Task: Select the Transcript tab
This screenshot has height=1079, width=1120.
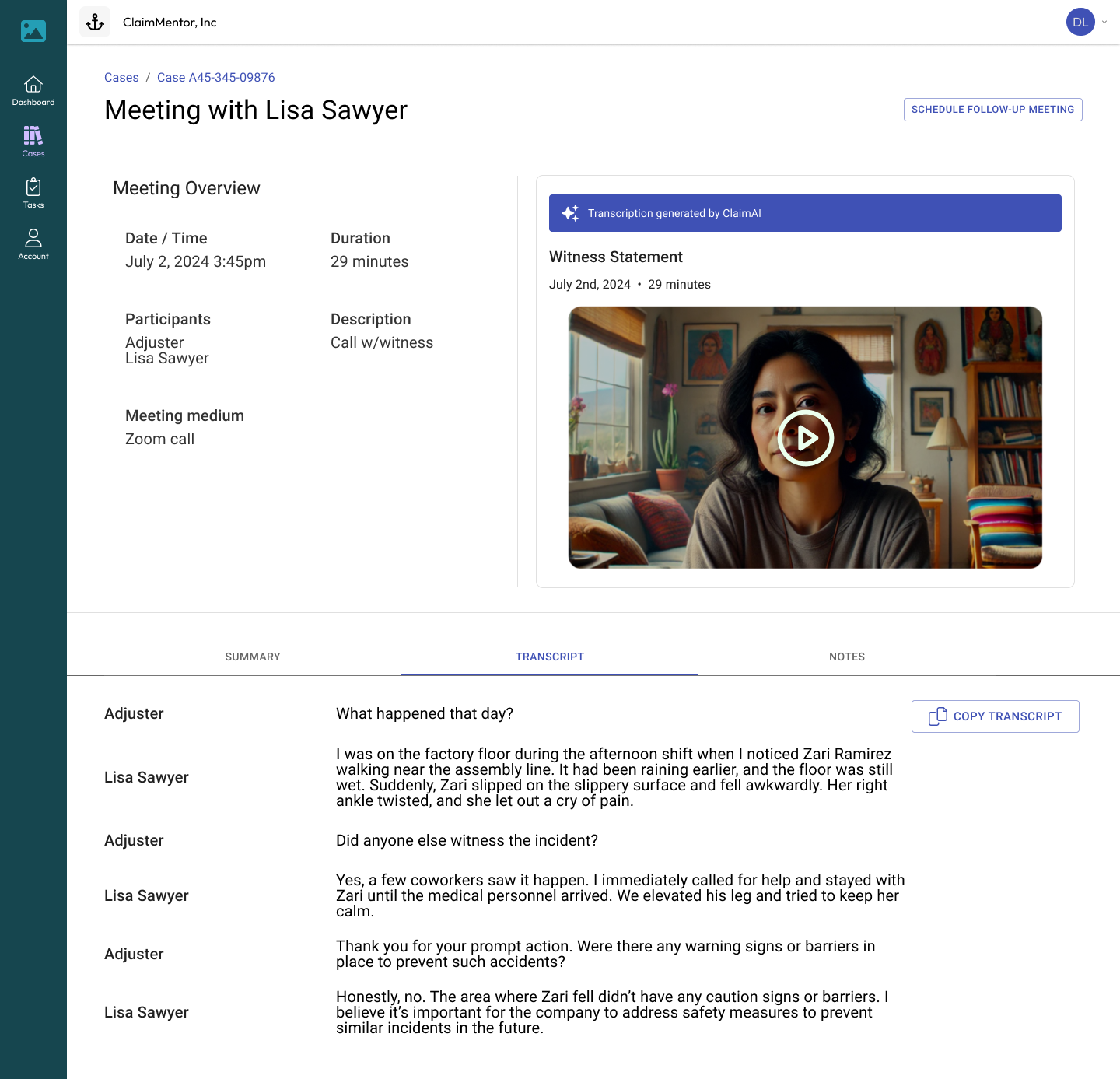Action: (x=550, y=657)
